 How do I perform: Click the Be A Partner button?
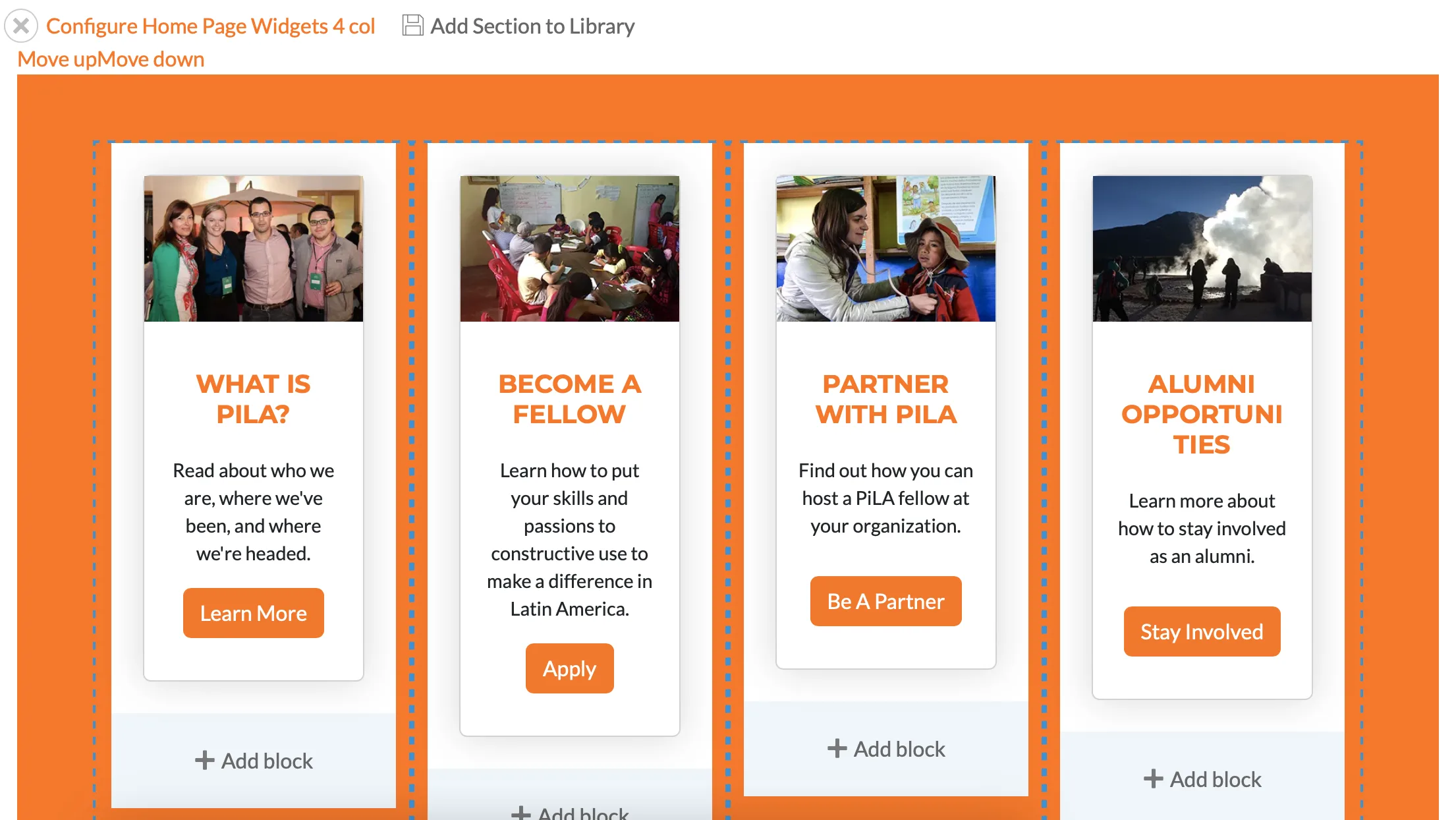886,601
